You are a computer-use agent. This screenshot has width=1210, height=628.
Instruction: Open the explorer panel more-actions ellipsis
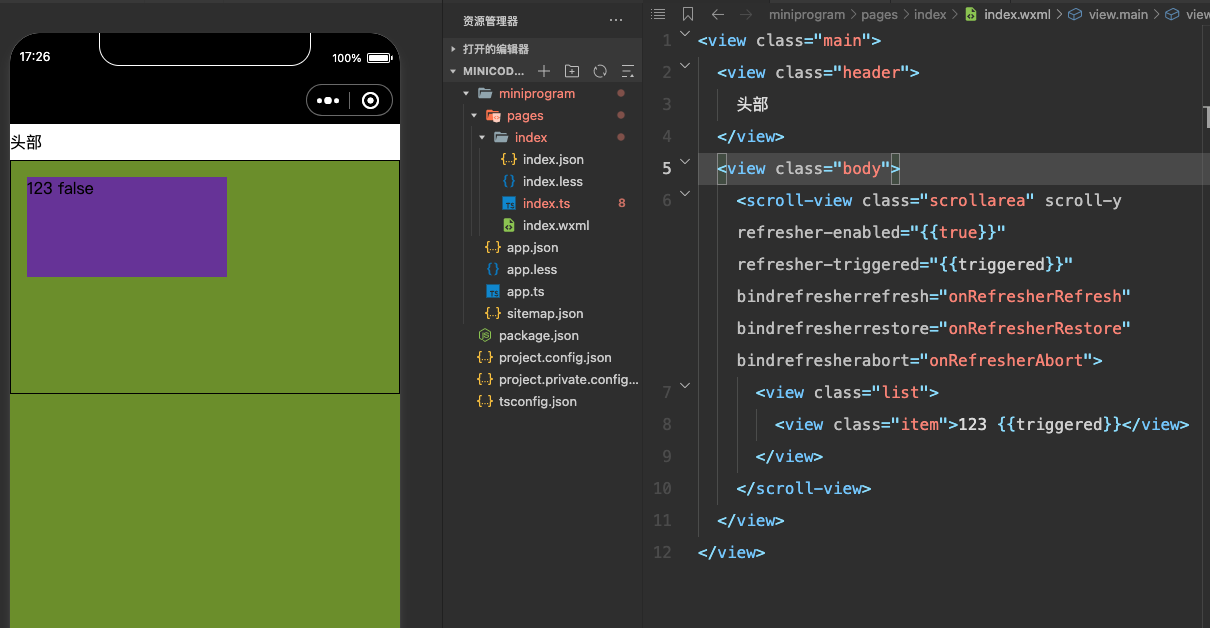tap(616, 21)
